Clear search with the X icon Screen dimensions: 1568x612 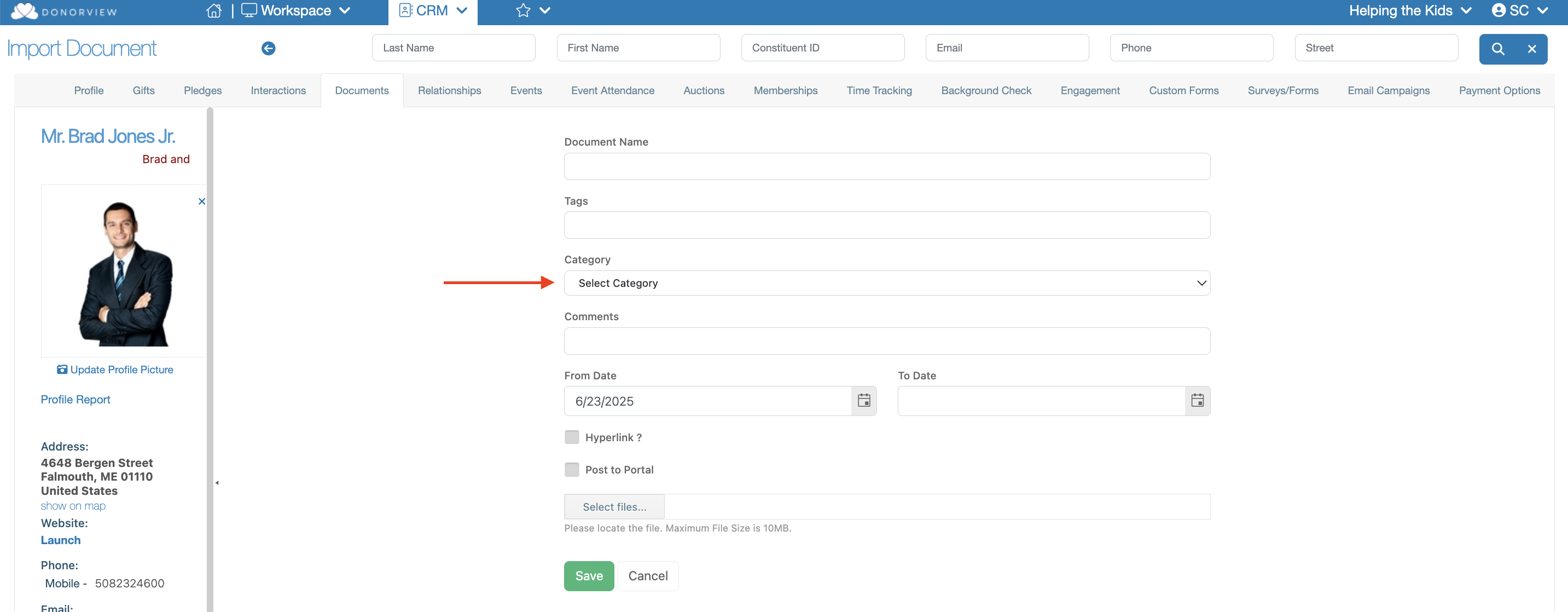[1531, 49]
